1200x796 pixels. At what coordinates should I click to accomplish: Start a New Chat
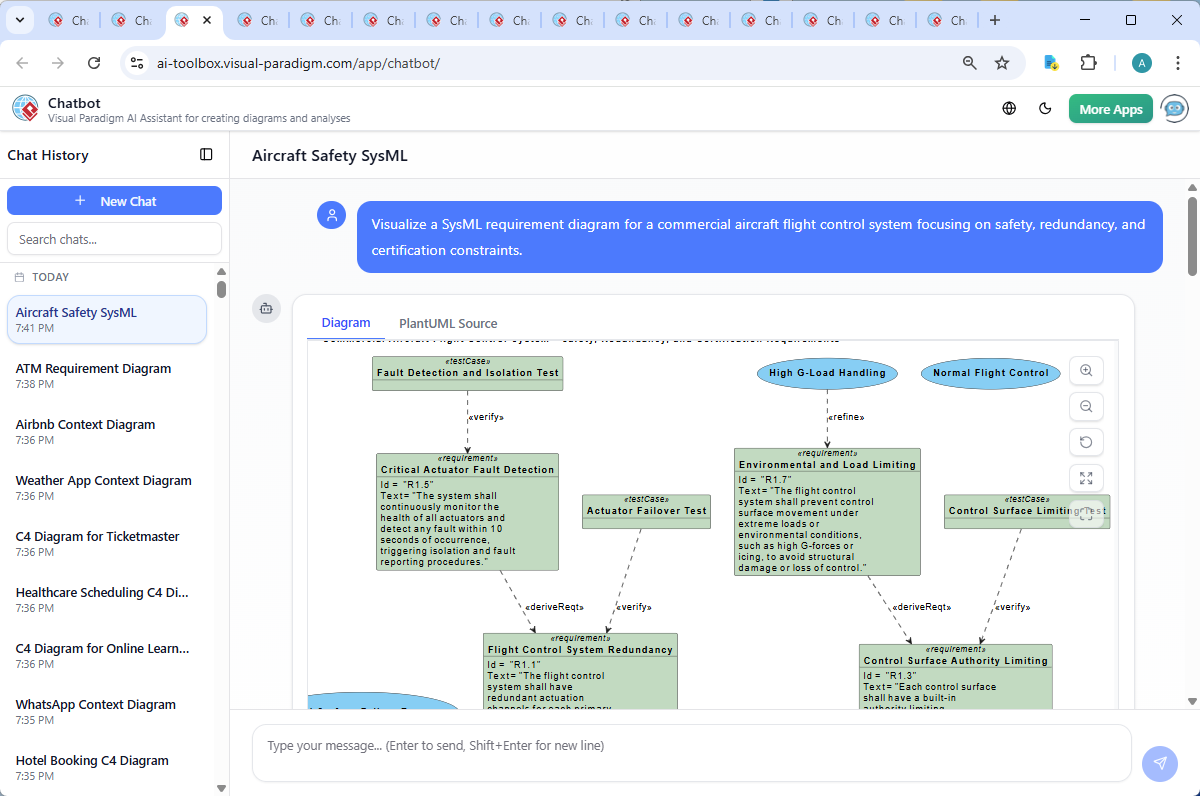pos(114,200)
